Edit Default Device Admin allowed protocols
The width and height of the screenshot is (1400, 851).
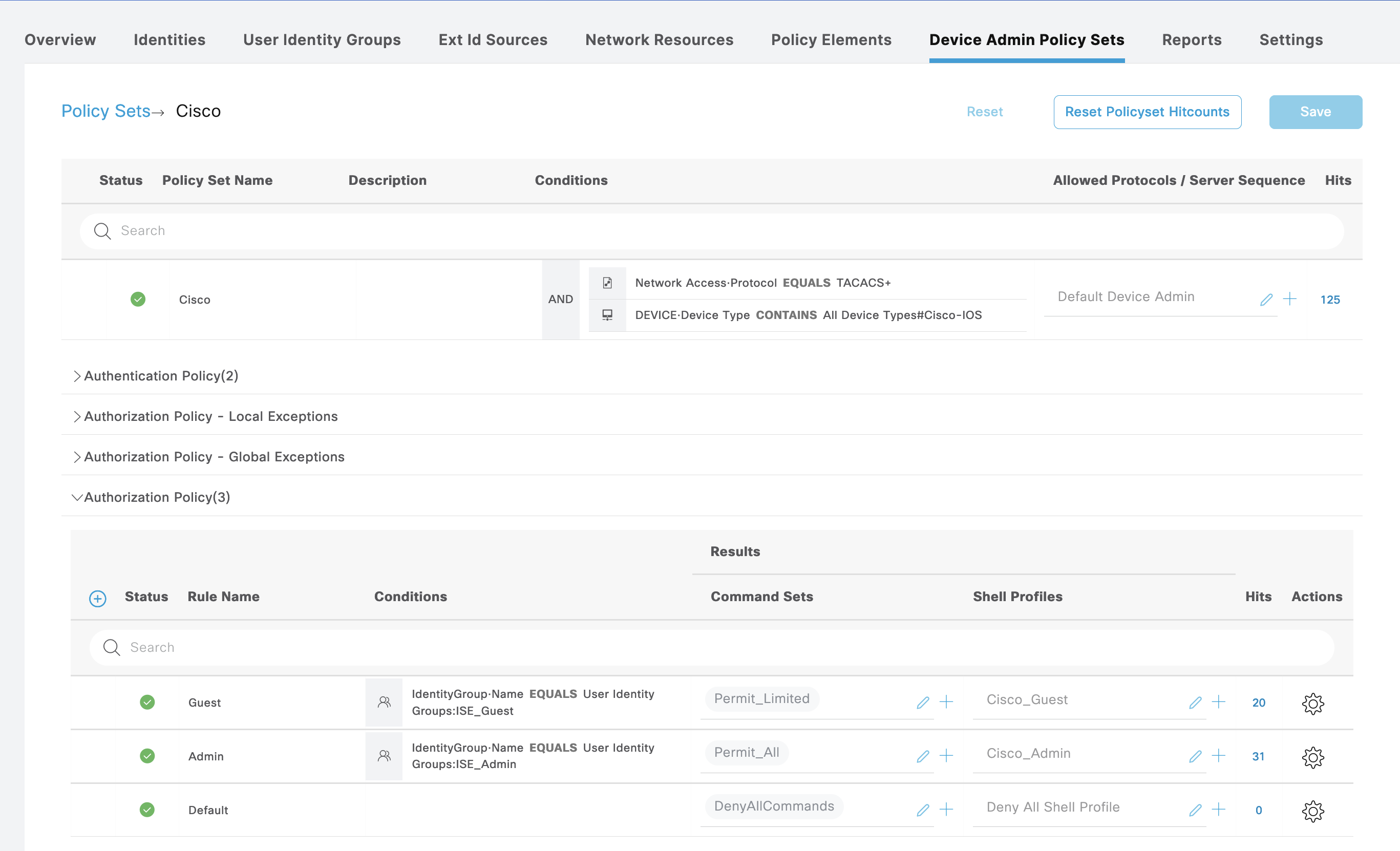(1266, 300)
